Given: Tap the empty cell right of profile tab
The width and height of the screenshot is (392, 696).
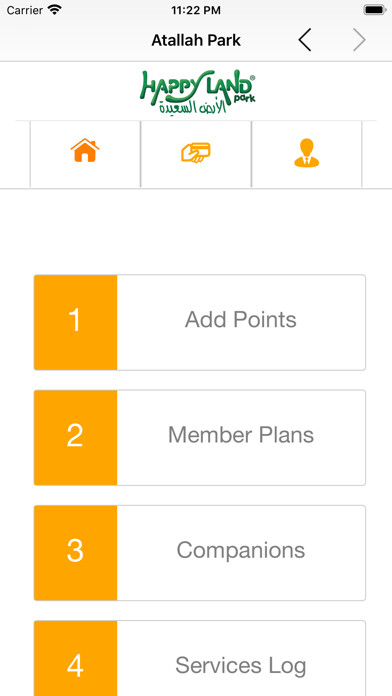Looking at the screenshot, I should click(x=377, y=154).
